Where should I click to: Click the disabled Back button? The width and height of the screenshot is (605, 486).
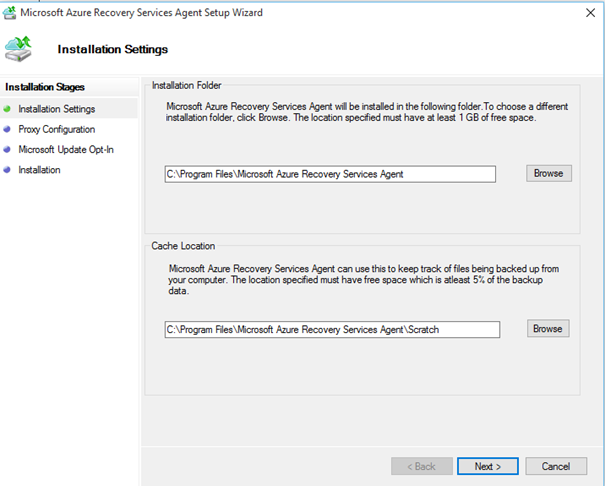tap(422, 466)
